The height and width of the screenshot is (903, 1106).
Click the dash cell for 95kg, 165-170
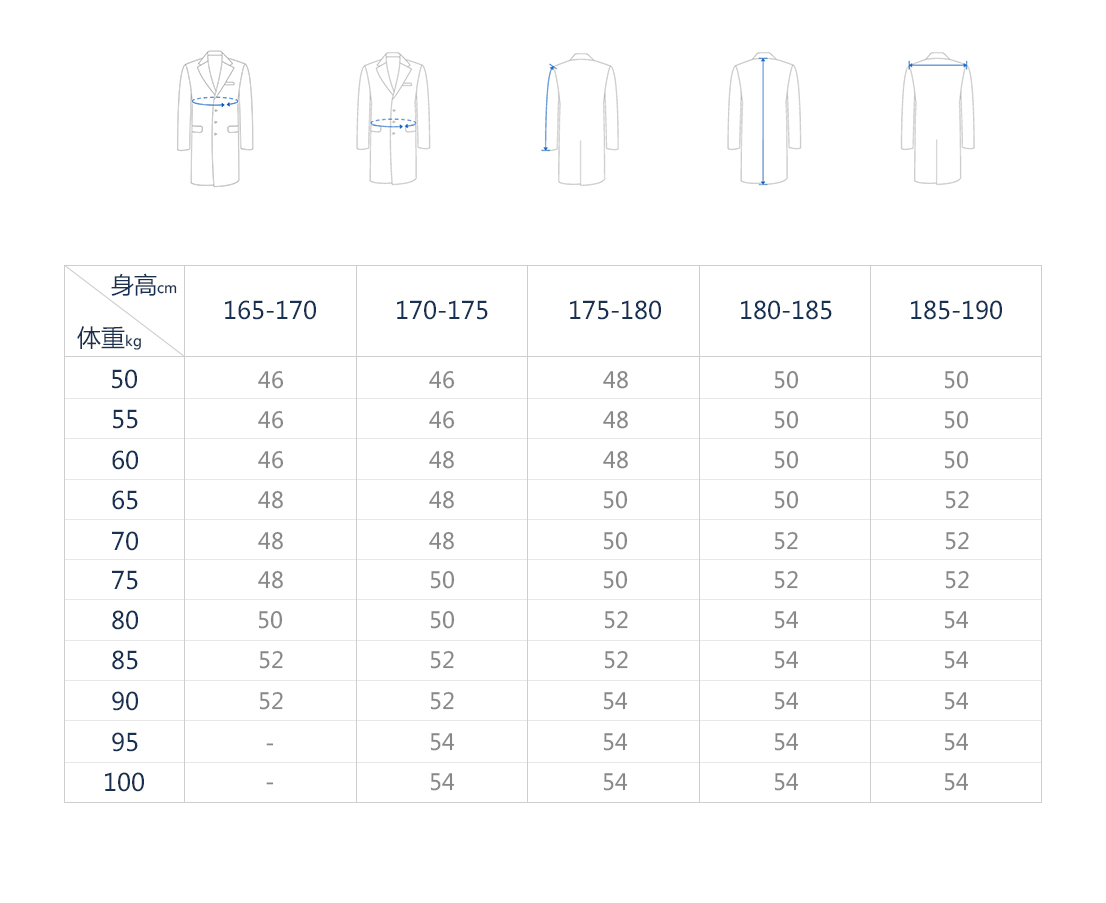click(x=270, y=741)
